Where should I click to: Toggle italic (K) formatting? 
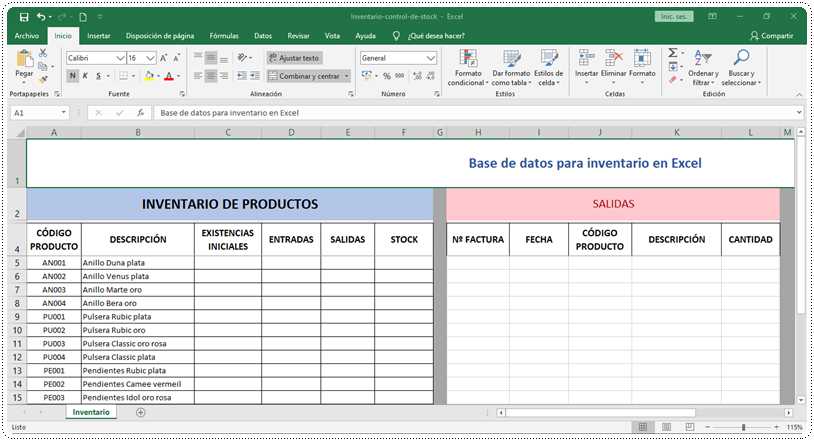pyautogui.click(x=86, y=76)
